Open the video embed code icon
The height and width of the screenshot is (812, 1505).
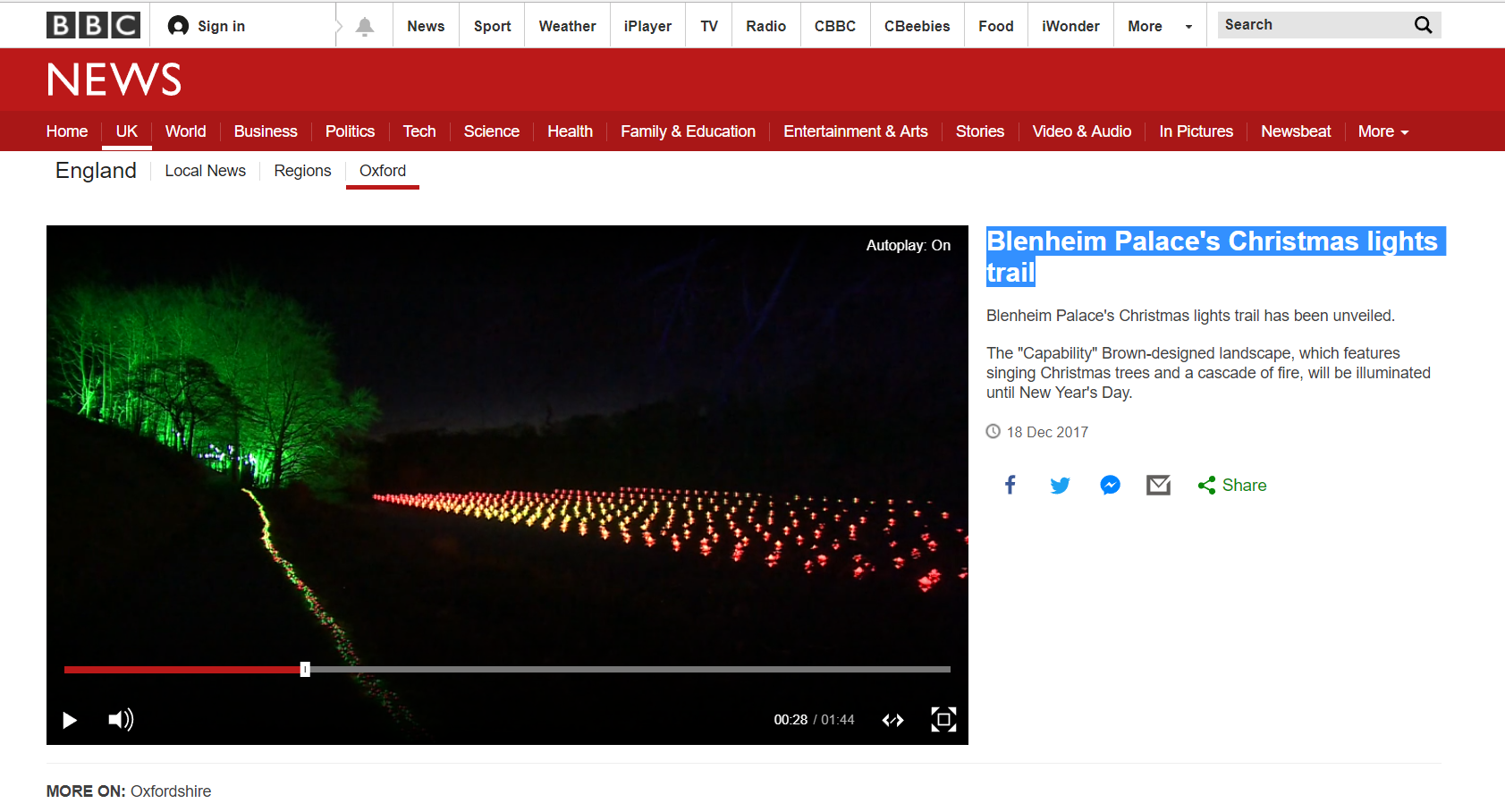893,720
